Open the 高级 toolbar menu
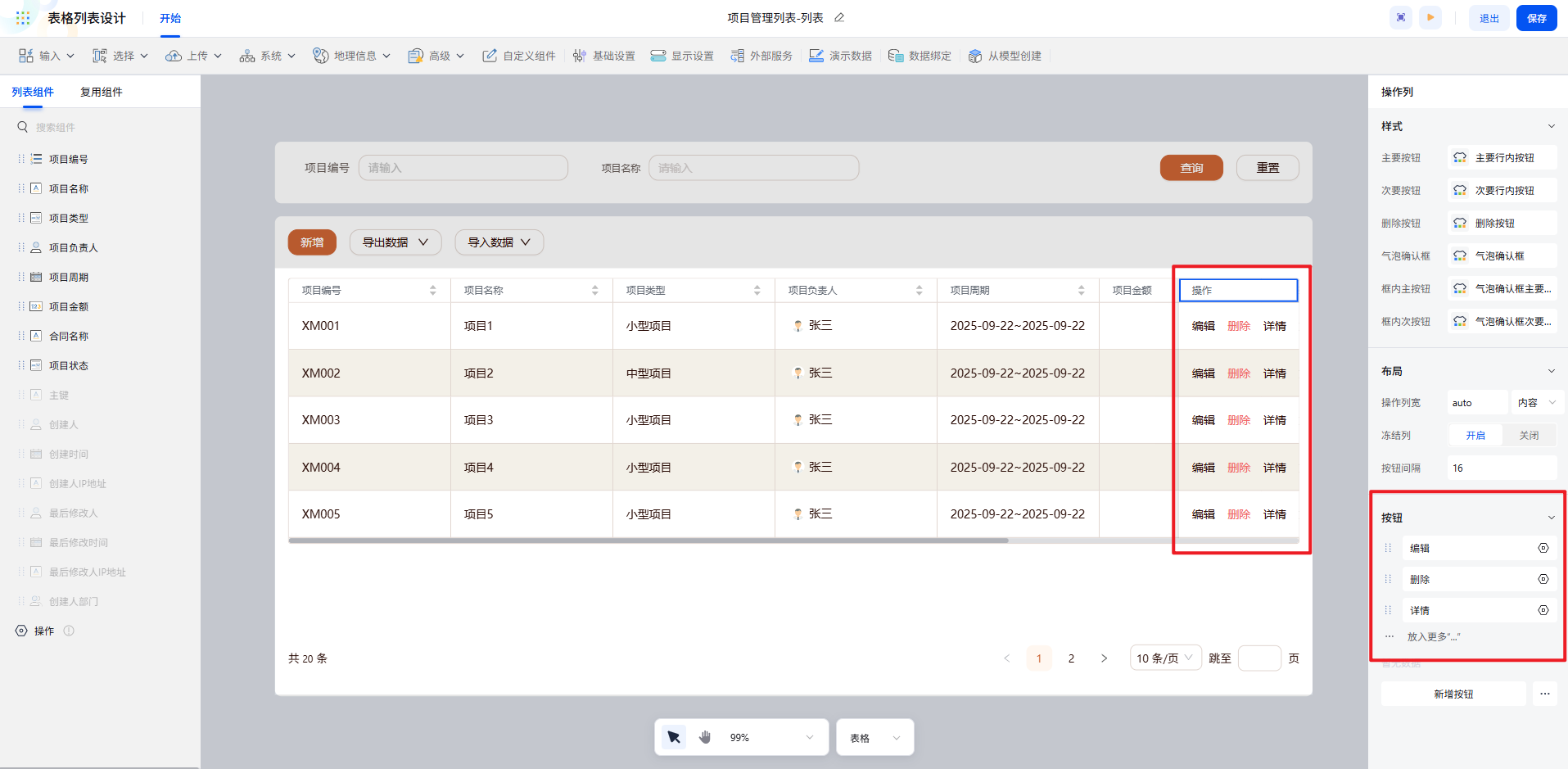This screenshot has height=769, width=1568. coord(437,56)
